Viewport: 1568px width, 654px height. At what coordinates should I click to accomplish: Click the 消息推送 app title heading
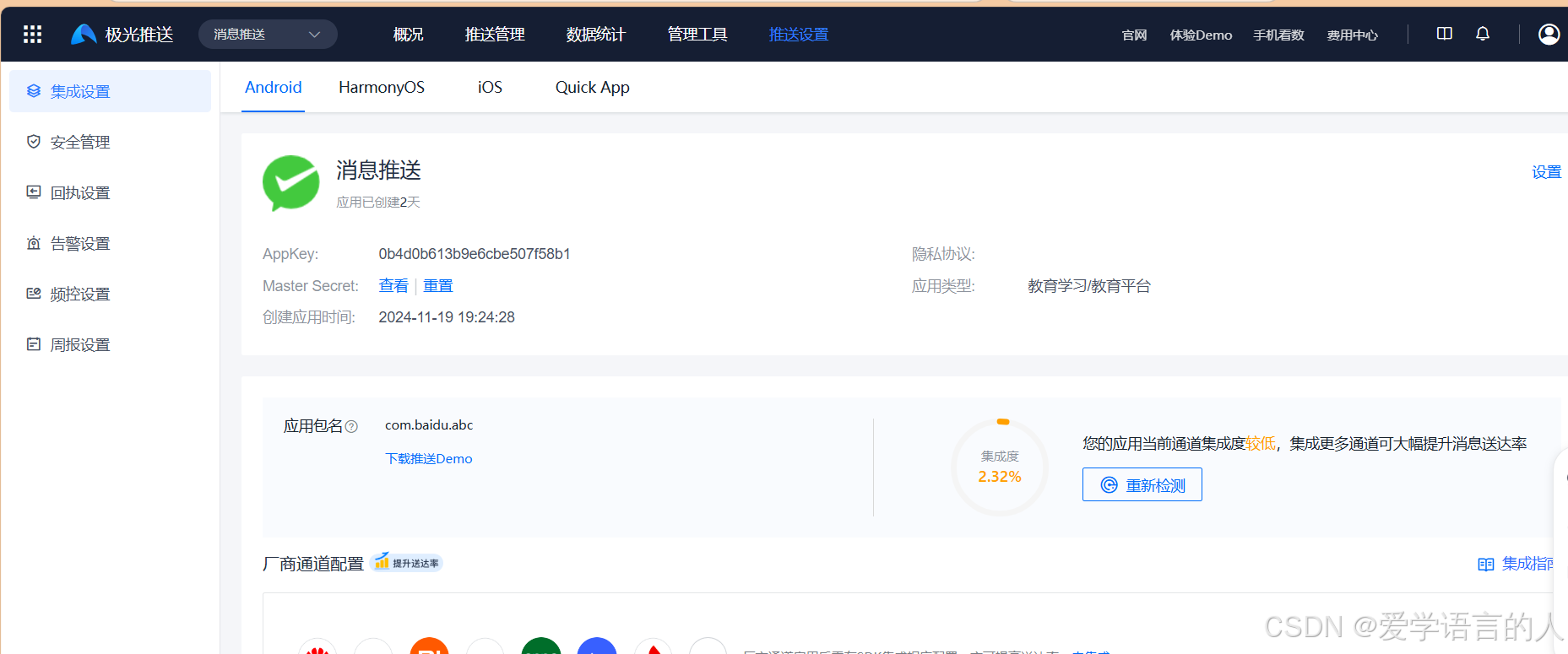click(378, 170)
